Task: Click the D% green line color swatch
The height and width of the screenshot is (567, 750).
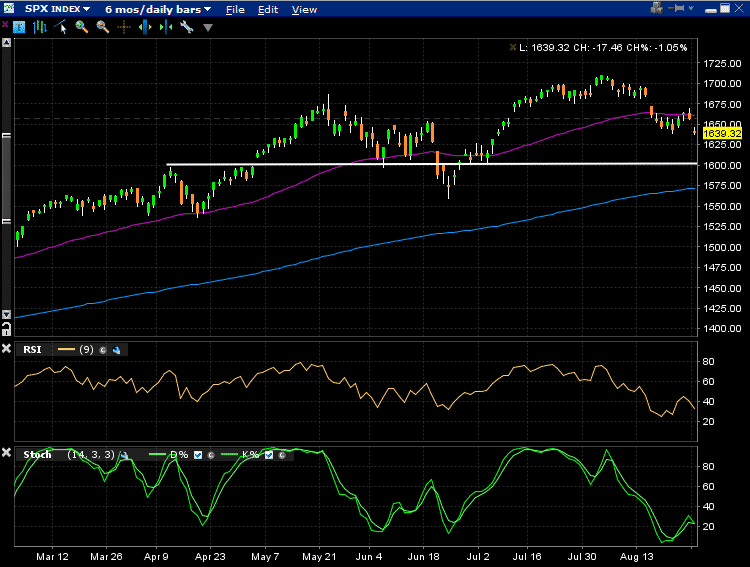Action: click(157, 455)
